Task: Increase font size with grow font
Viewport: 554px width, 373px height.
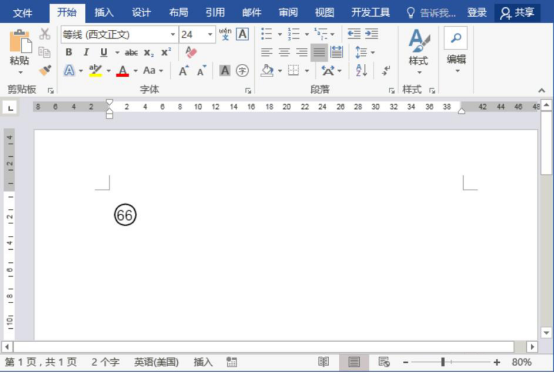Action: 183,71
